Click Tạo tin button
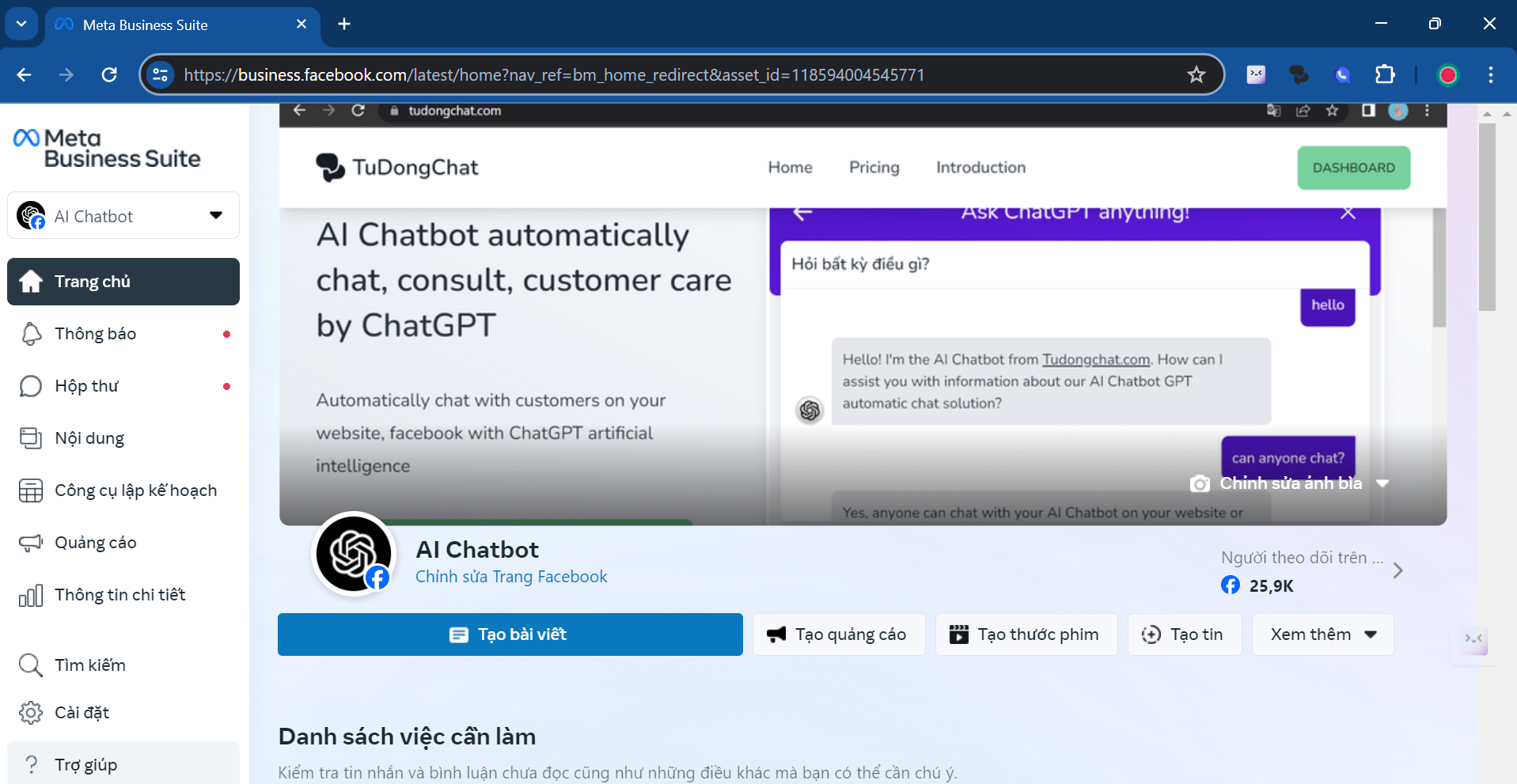 (x=1185, y=634)
